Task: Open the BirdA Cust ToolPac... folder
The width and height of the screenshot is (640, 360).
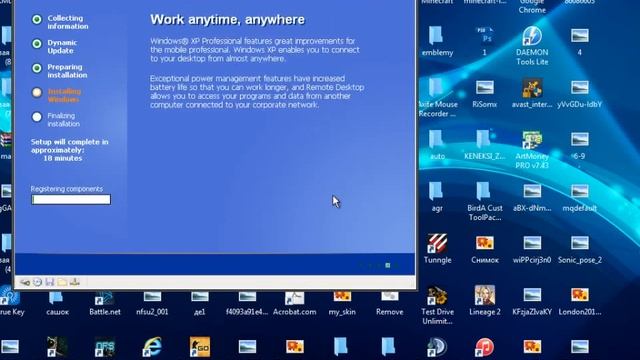Action: [484, 191]
